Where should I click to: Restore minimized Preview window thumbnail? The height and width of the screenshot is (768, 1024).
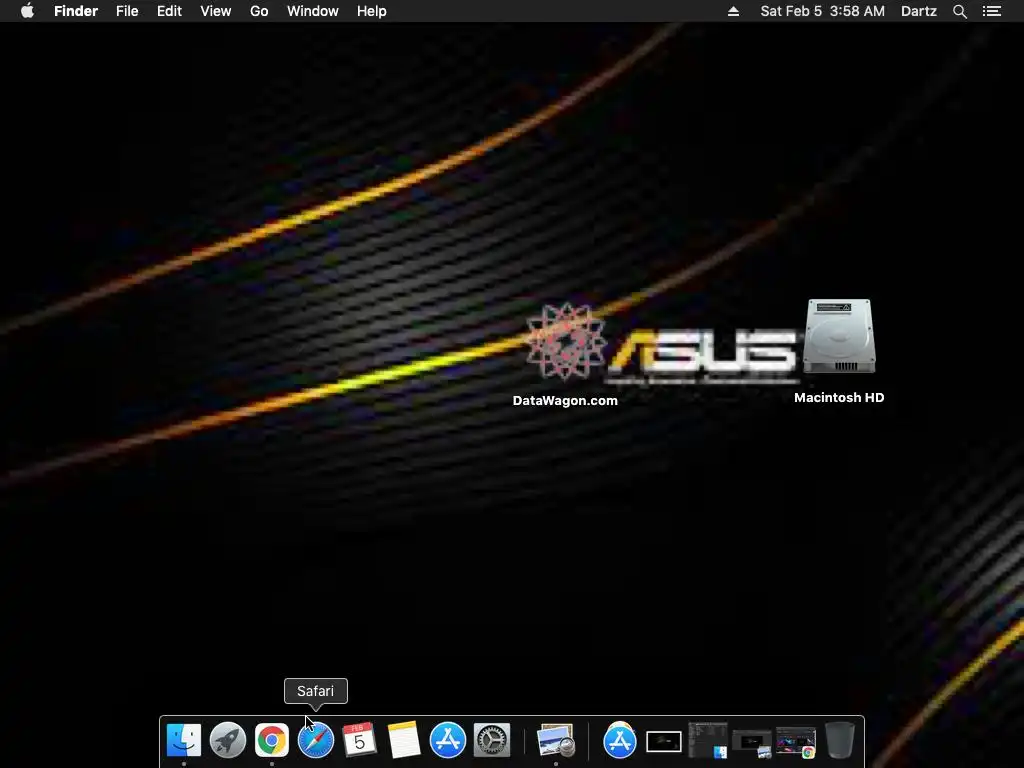(752, 743)
